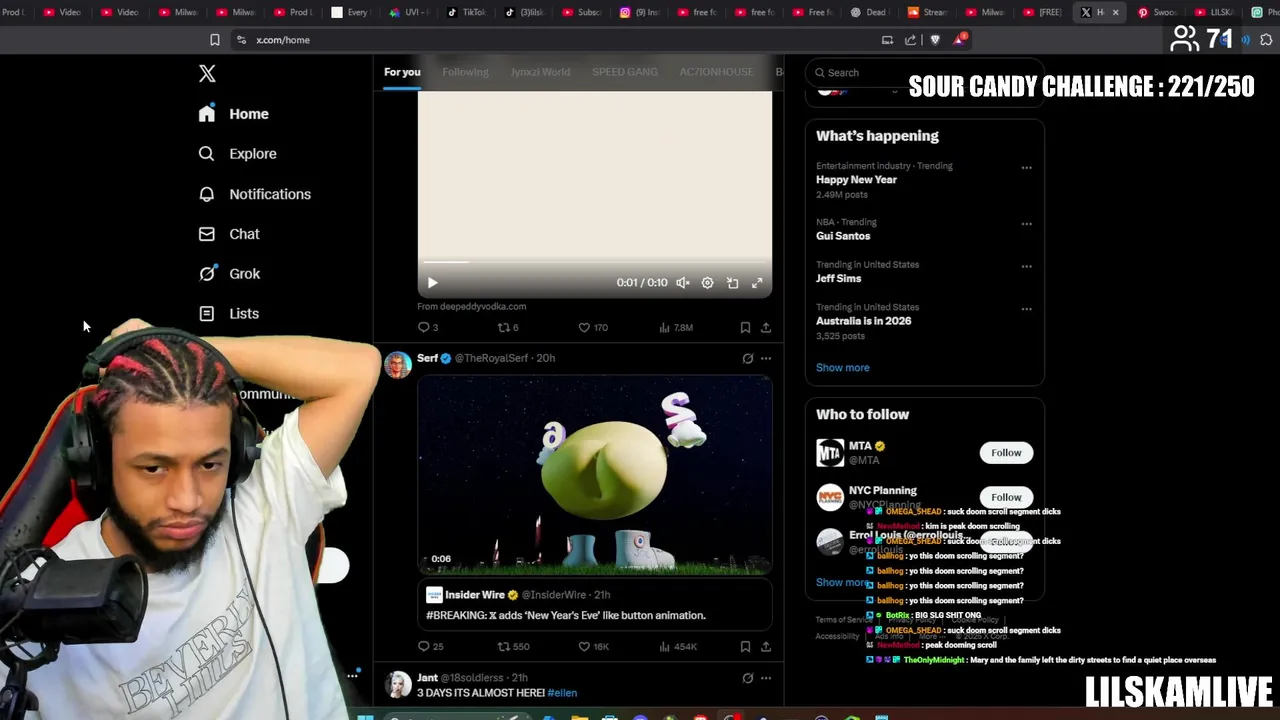Share the deepeddyvodka post
1280x720 pixels.
(x=766, y=327)
